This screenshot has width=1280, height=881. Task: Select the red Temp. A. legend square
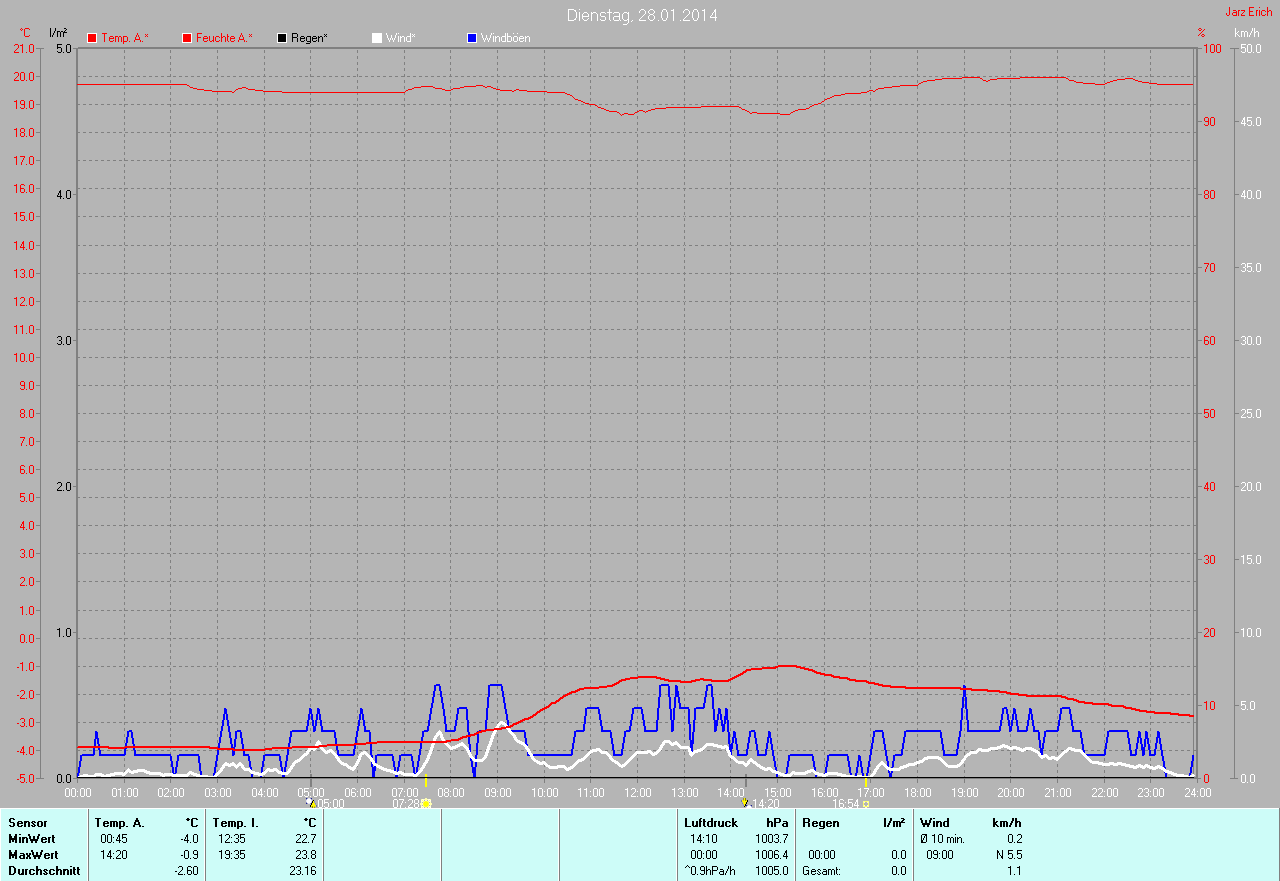pos(92,38)
